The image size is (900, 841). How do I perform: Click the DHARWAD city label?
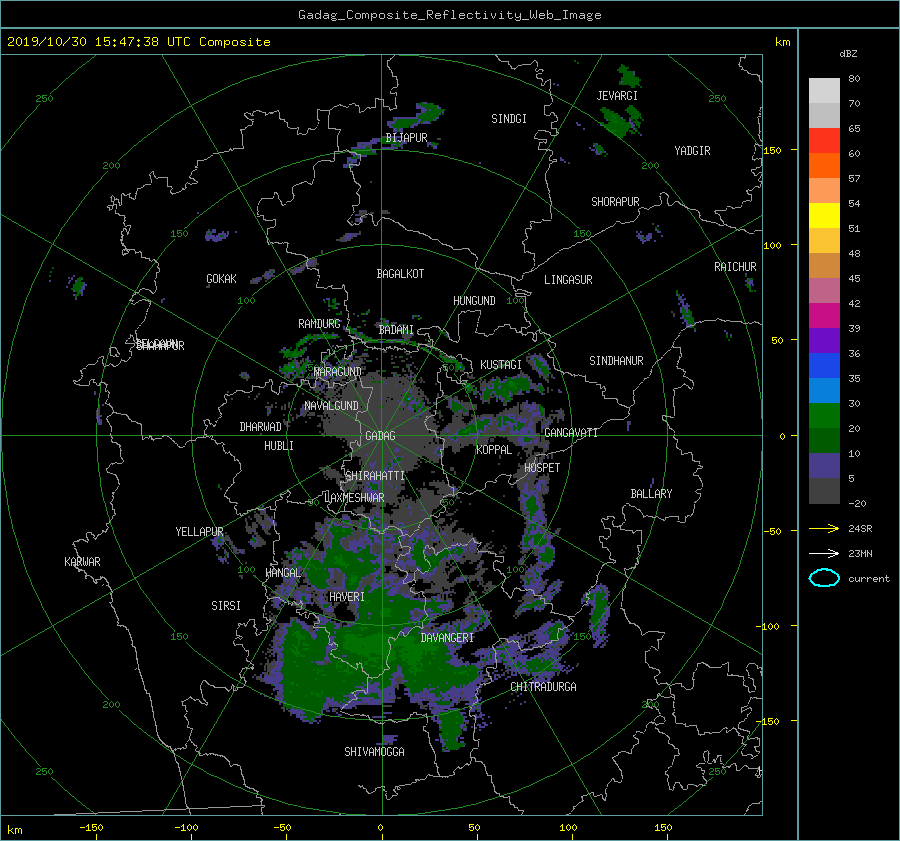coord(260,427)
